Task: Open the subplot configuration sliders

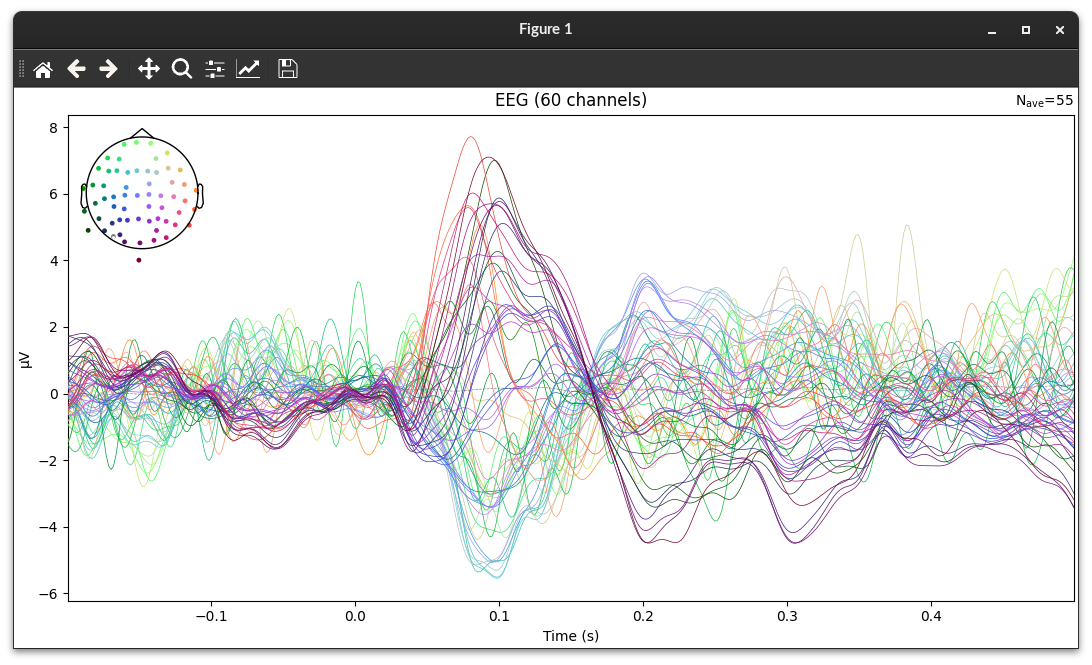Action: tap(214, 68)
